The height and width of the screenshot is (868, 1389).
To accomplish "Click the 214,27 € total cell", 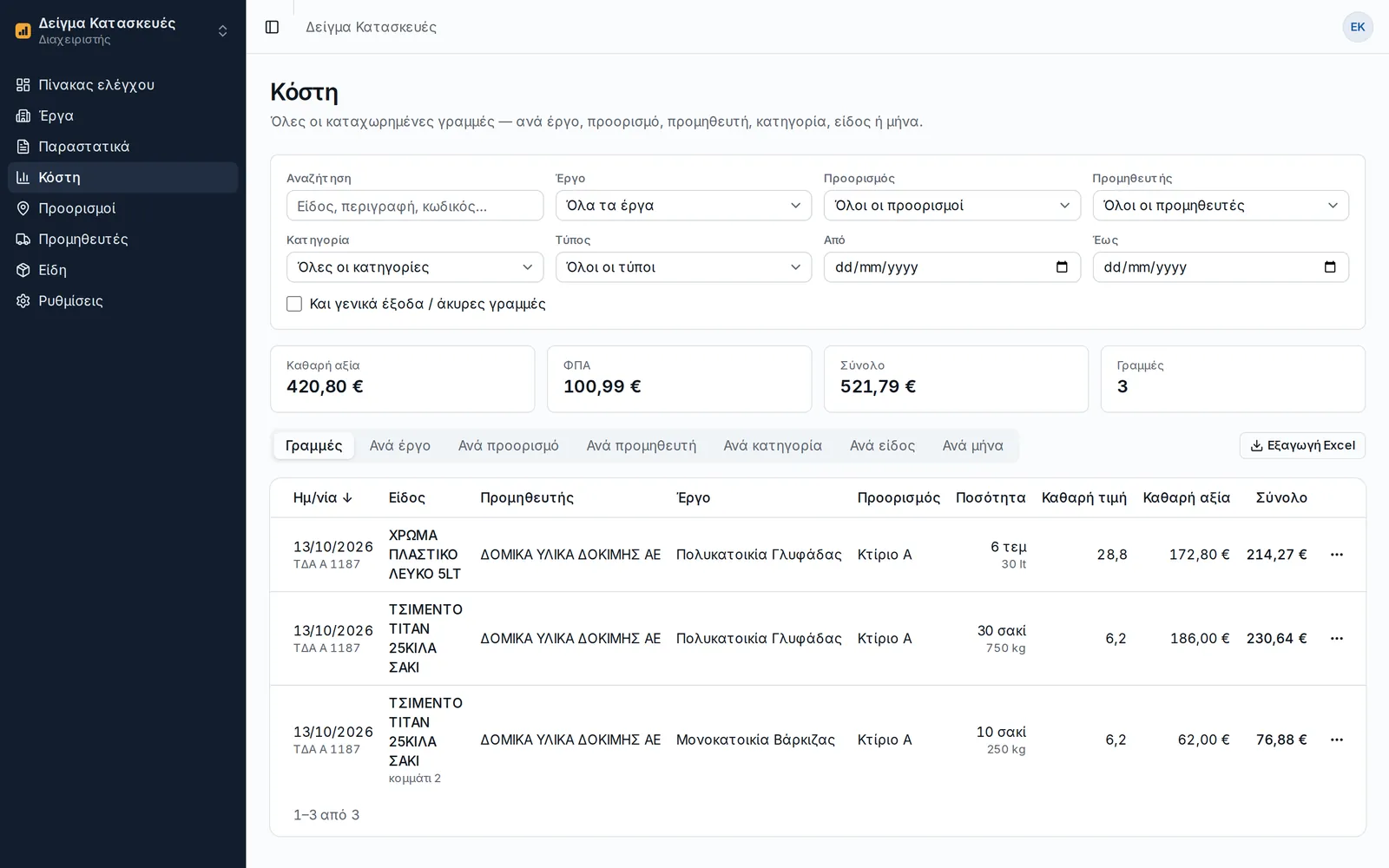I will (1276, 555).
